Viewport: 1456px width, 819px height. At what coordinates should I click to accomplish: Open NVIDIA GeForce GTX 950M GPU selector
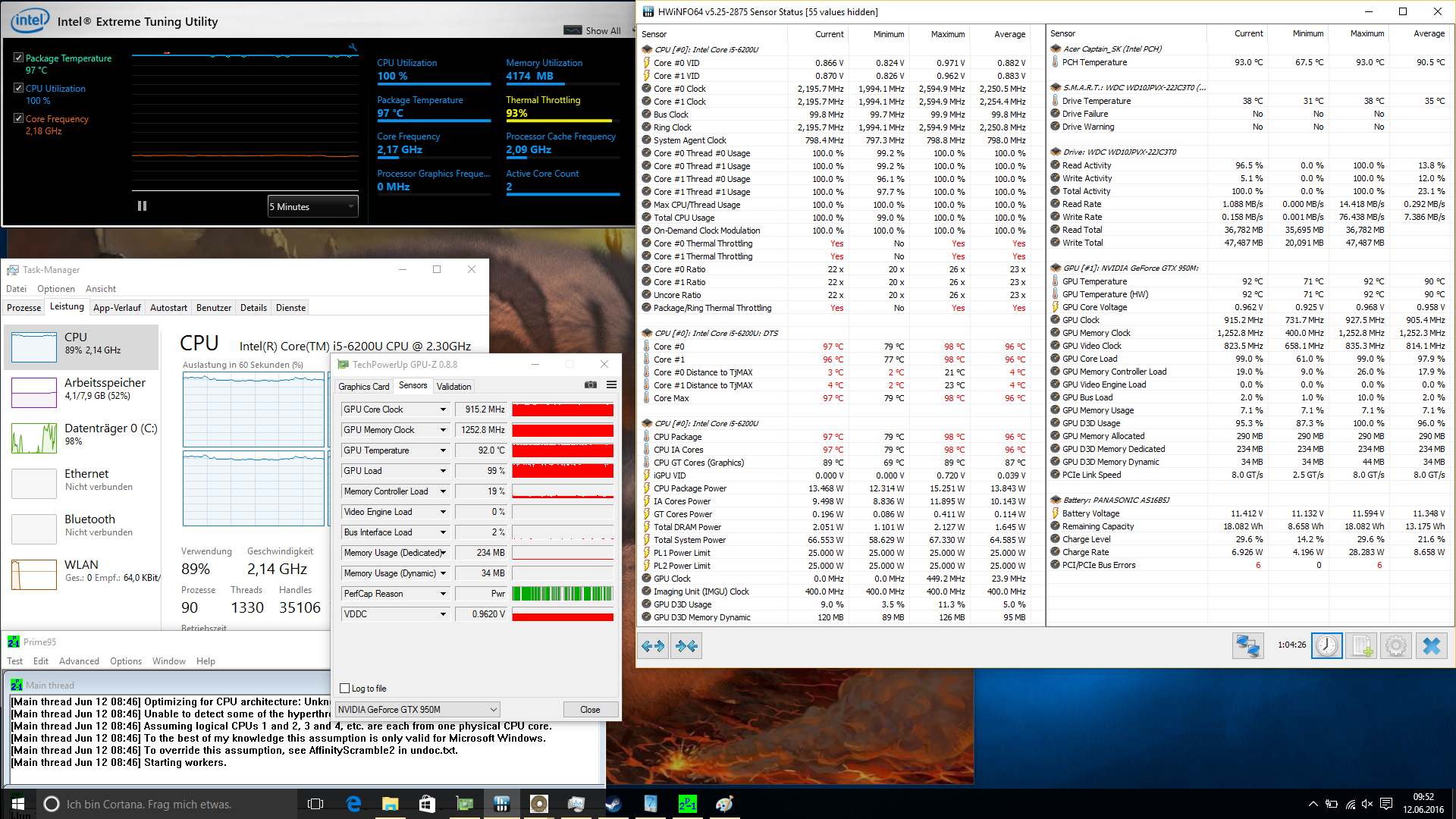[417, 710]
